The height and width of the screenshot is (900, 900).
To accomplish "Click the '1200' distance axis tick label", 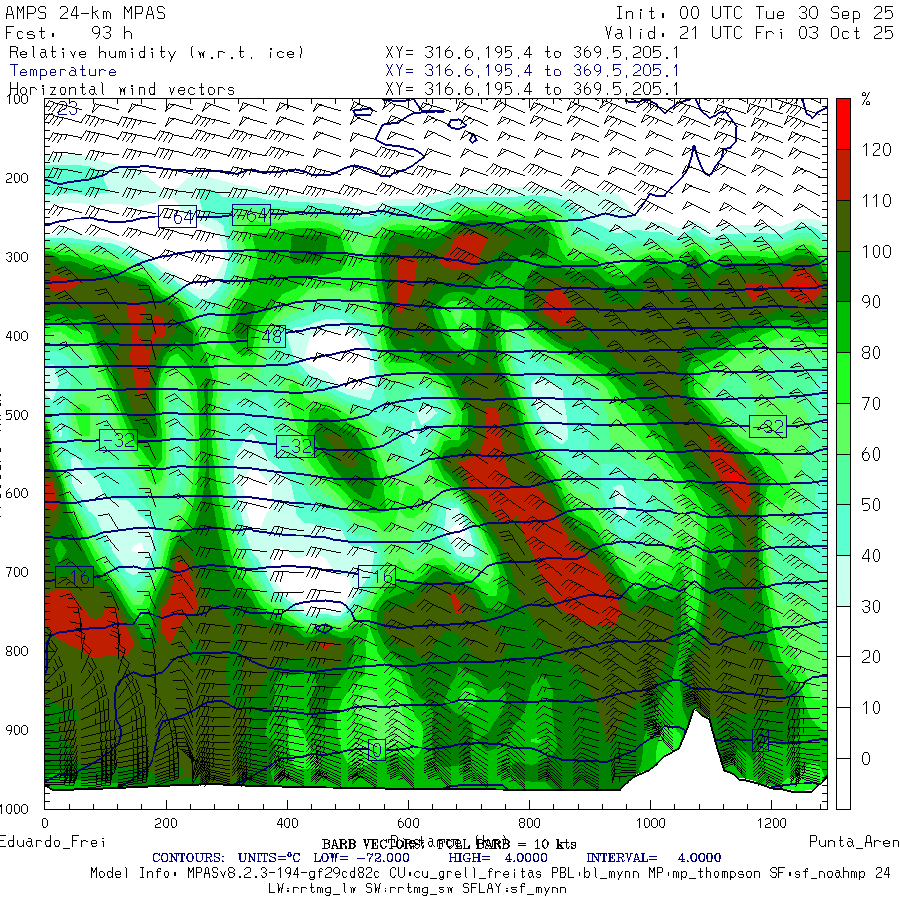I will pyautogui.click(x=771, y=823).
